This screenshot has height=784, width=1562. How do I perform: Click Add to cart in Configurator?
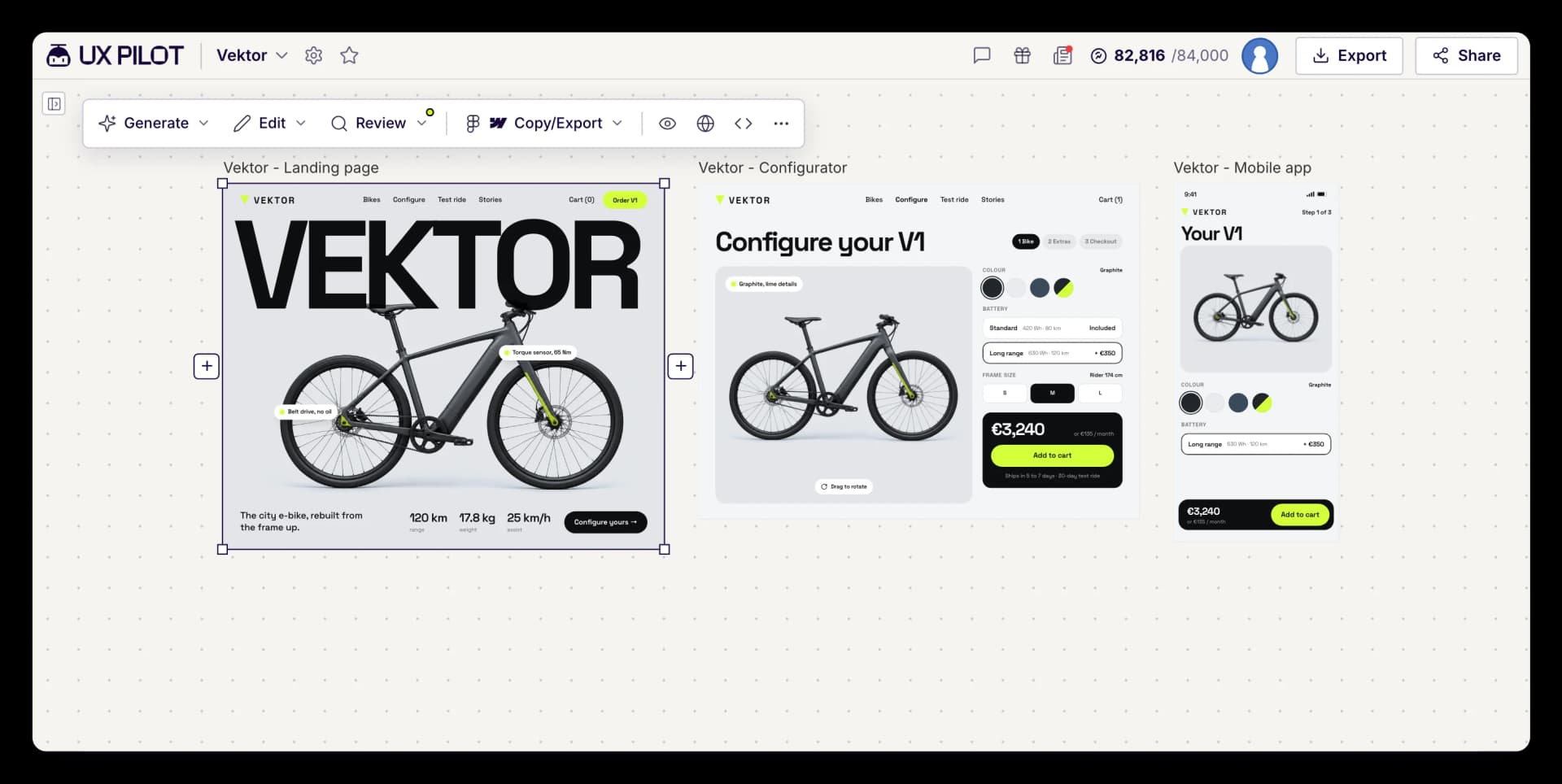pos(1052,455)
